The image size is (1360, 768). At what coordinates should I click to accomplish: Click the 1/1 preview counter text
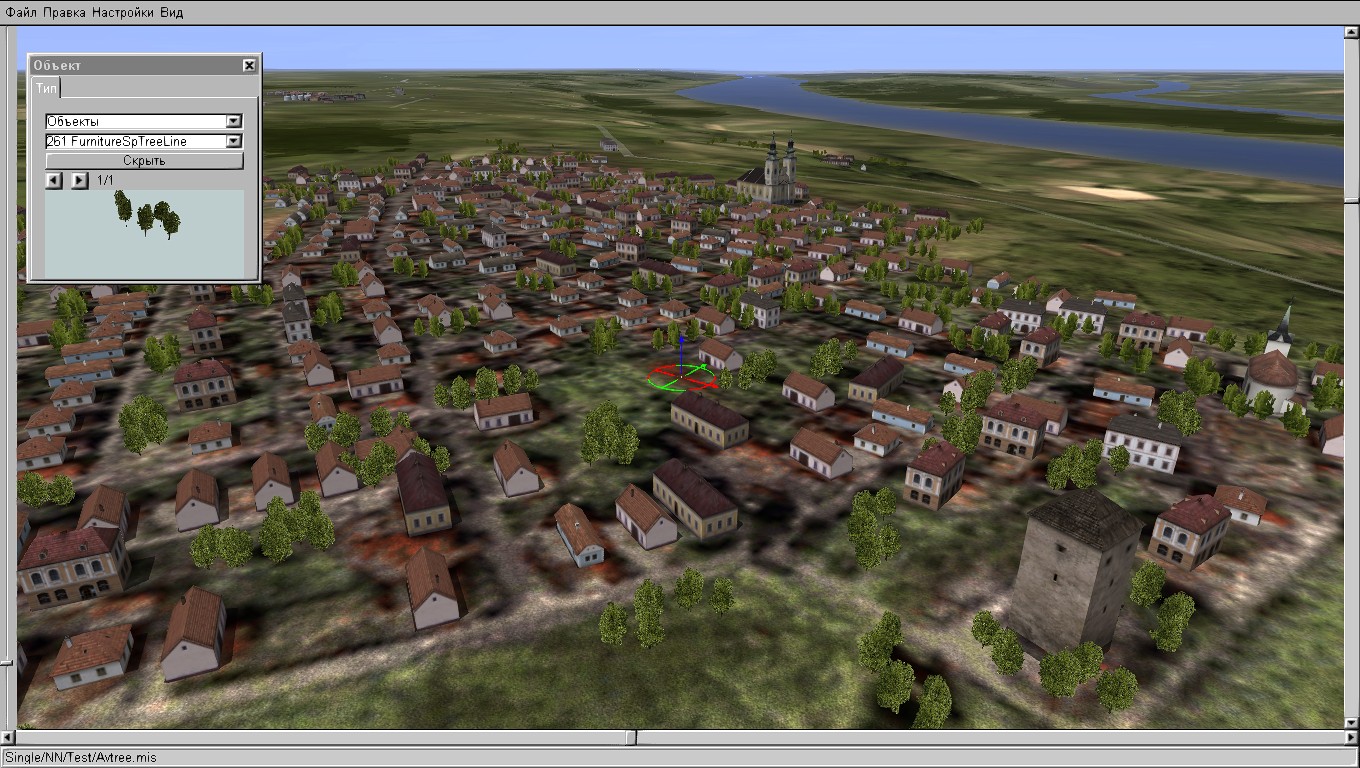coord(106,181)
